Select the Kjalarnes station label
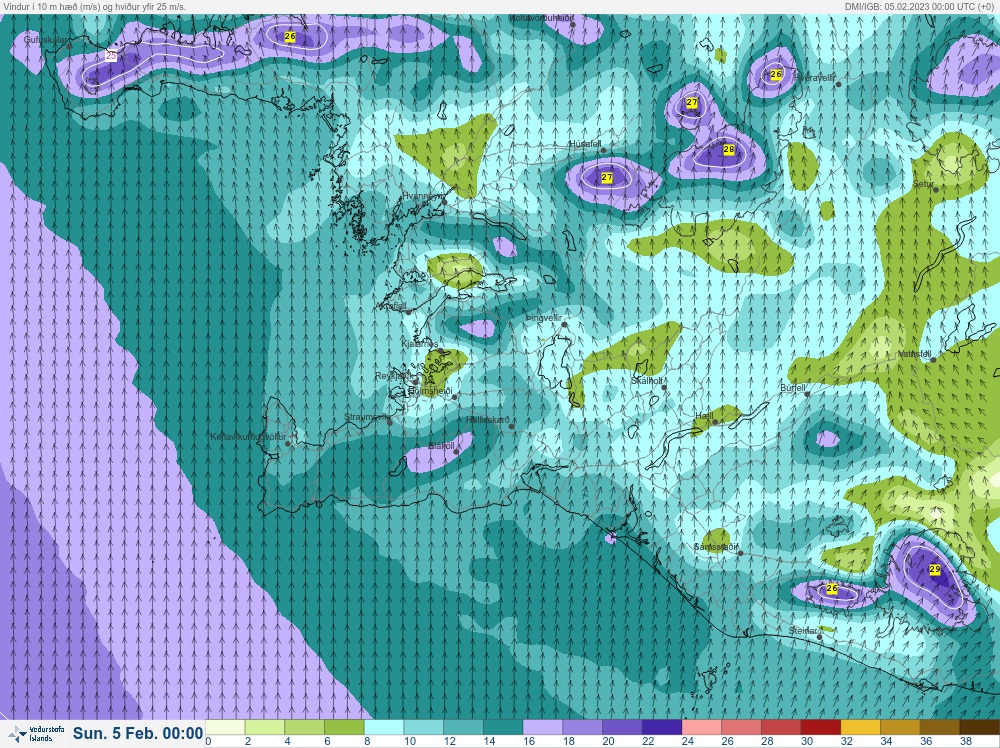1000x748 pixels. [x=420, y=344]
